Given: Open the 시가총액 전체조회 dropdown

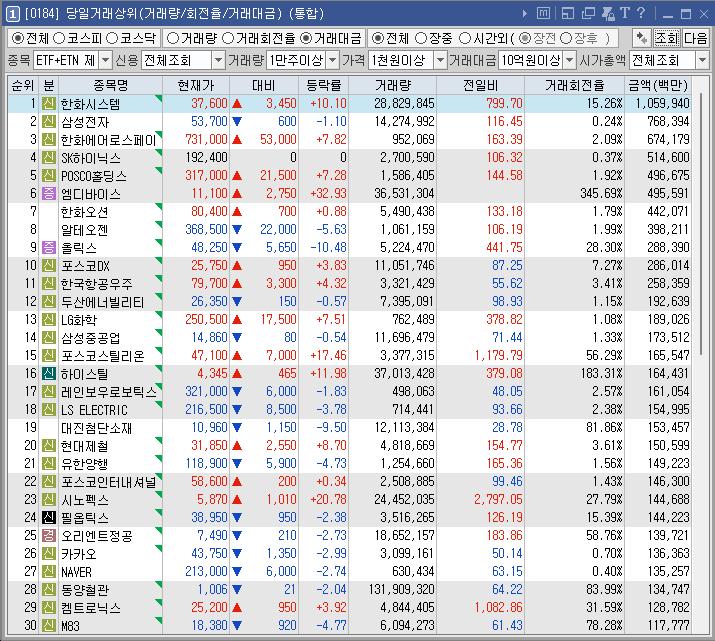Looking at the screenshot, I should coord(702,60).
